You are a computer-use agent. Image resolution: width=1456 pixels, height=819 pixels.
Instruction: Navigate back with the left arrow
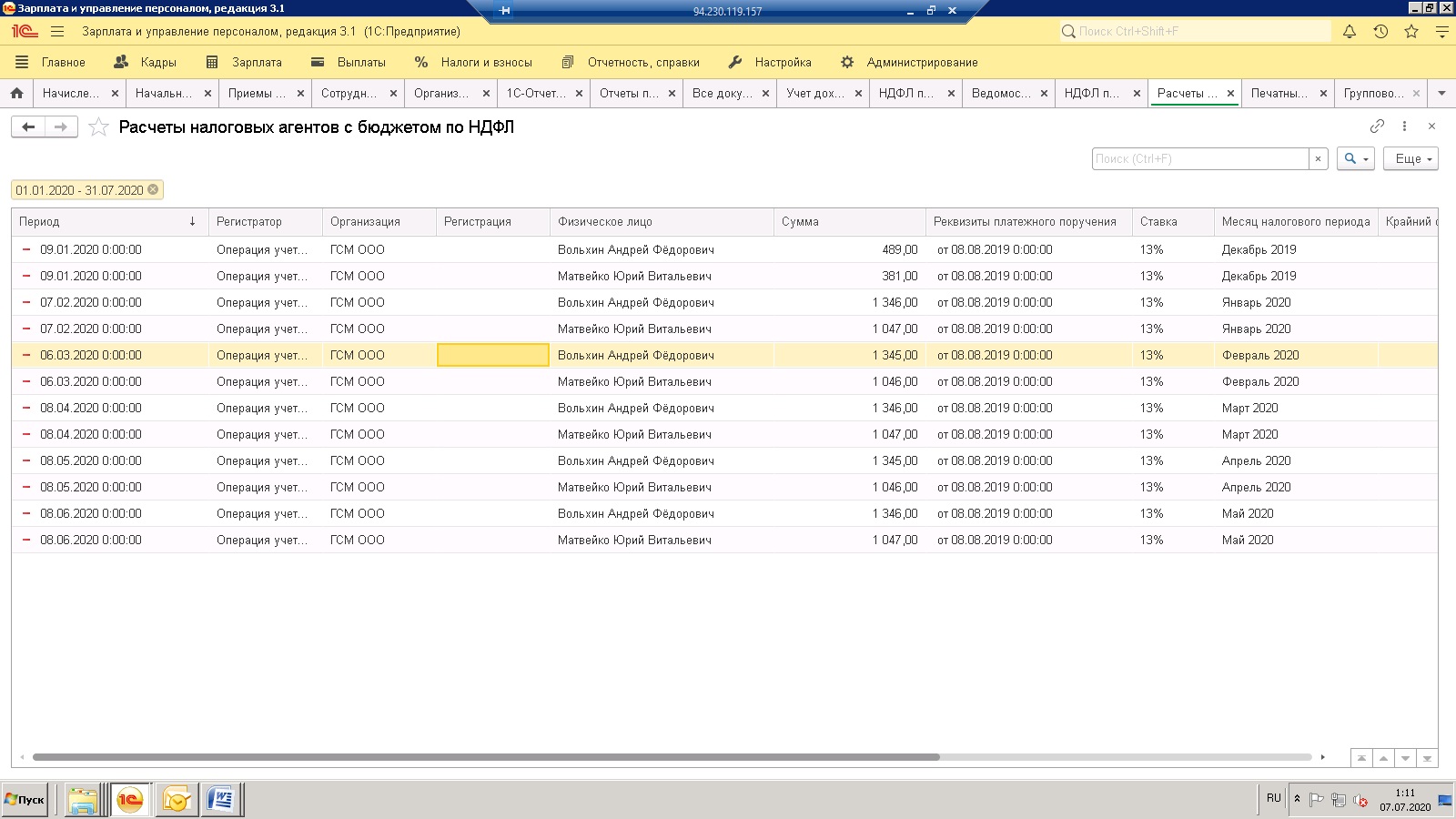coord(28,126)
